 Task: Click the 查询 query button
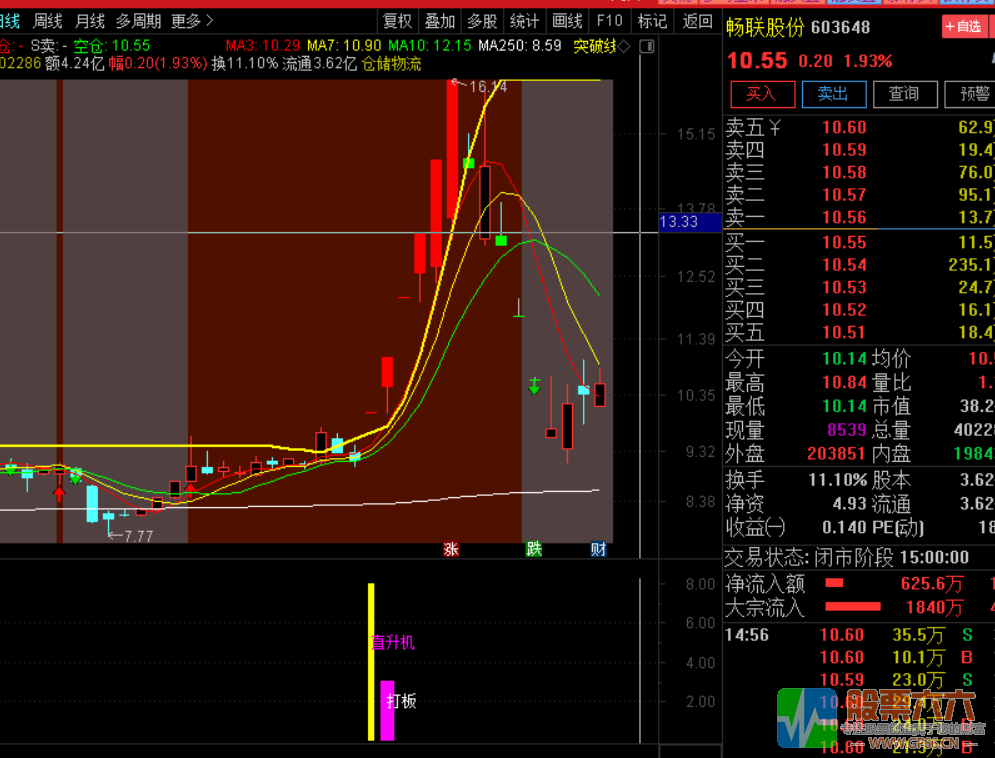905,95
